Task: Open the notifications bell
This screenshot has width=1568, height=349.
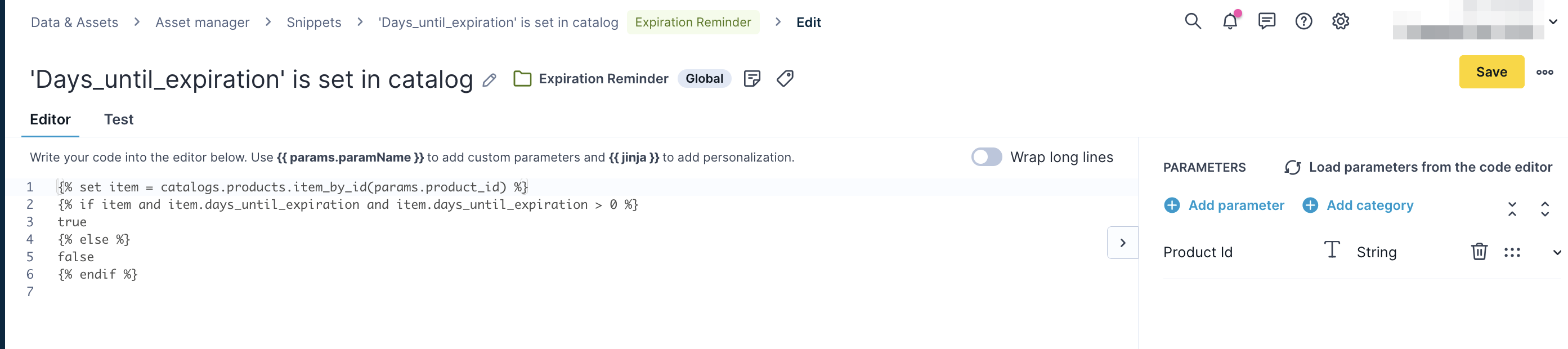Action: coord(1230,22)
